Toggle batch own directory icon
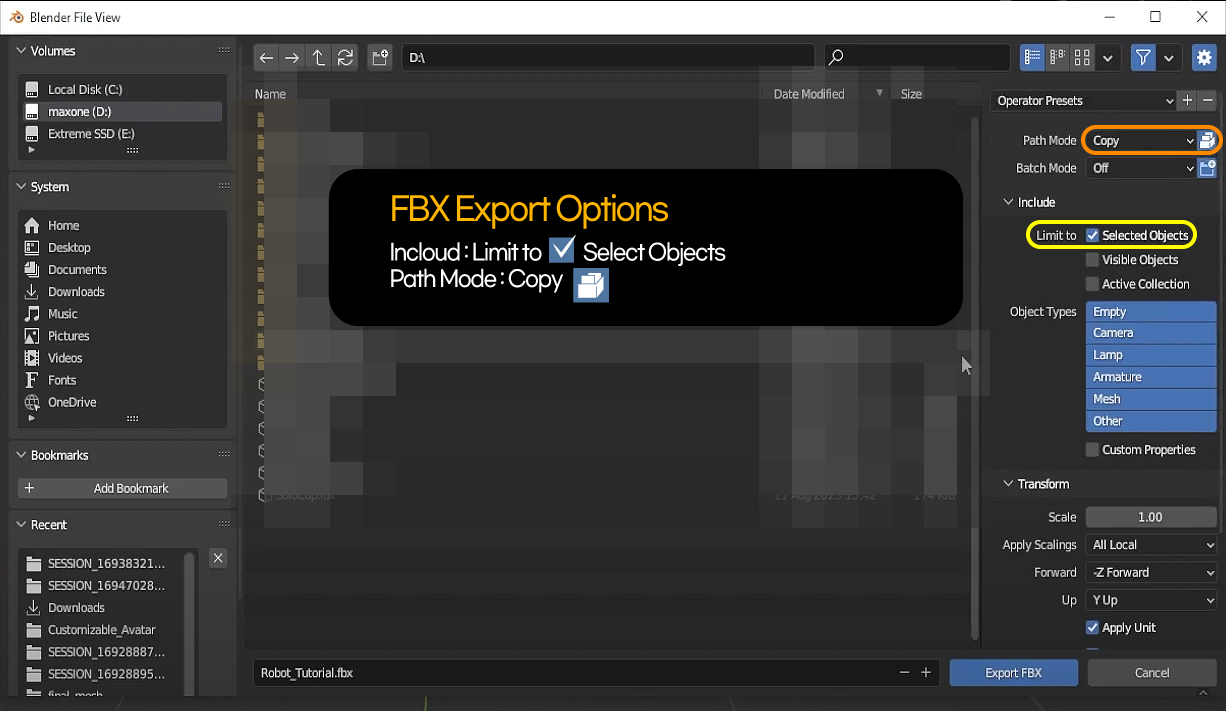Viewport: 1226px width, 711px height. click(1207, 168)
